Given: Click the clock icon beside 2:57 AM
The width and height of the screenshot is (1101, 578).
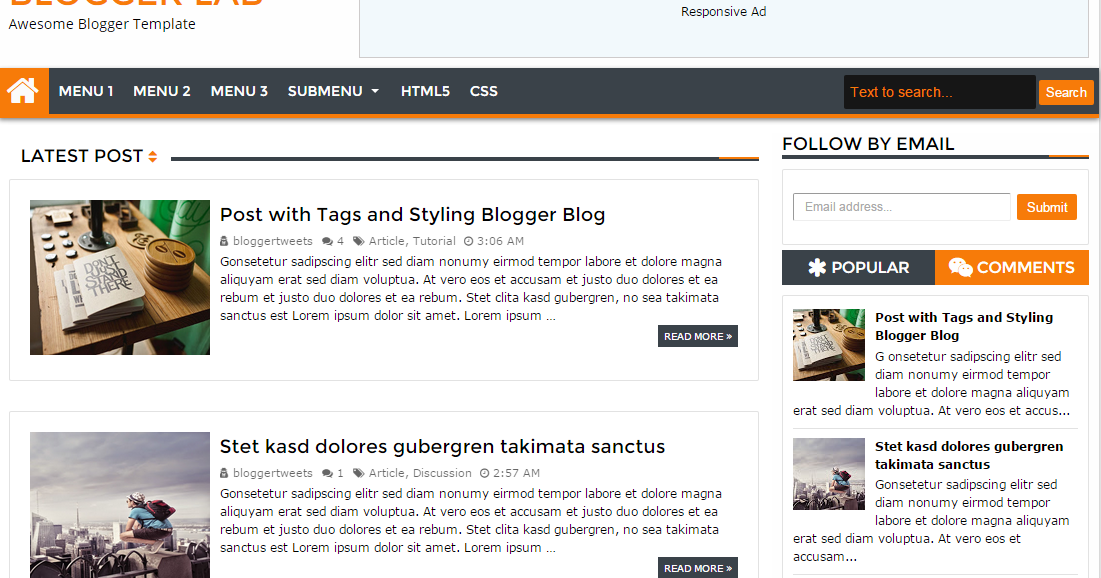Looking at the screenshot, I should [x=484, y=473].
